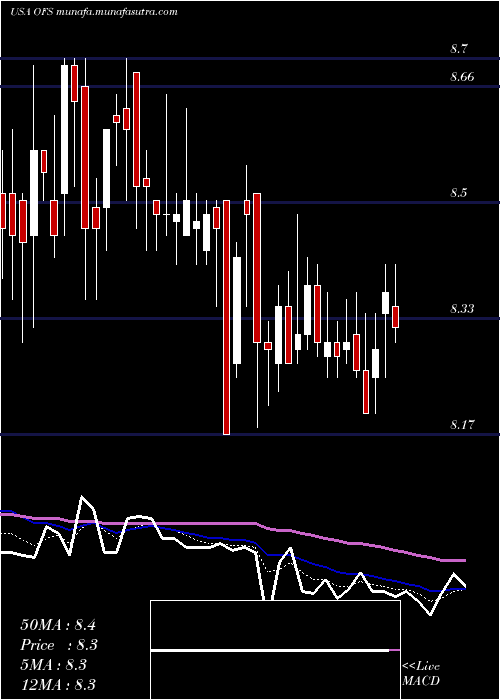This screenshot has height=700, width=500.
Task: Click the 8.7 price level label
Action: pos(458,49)
